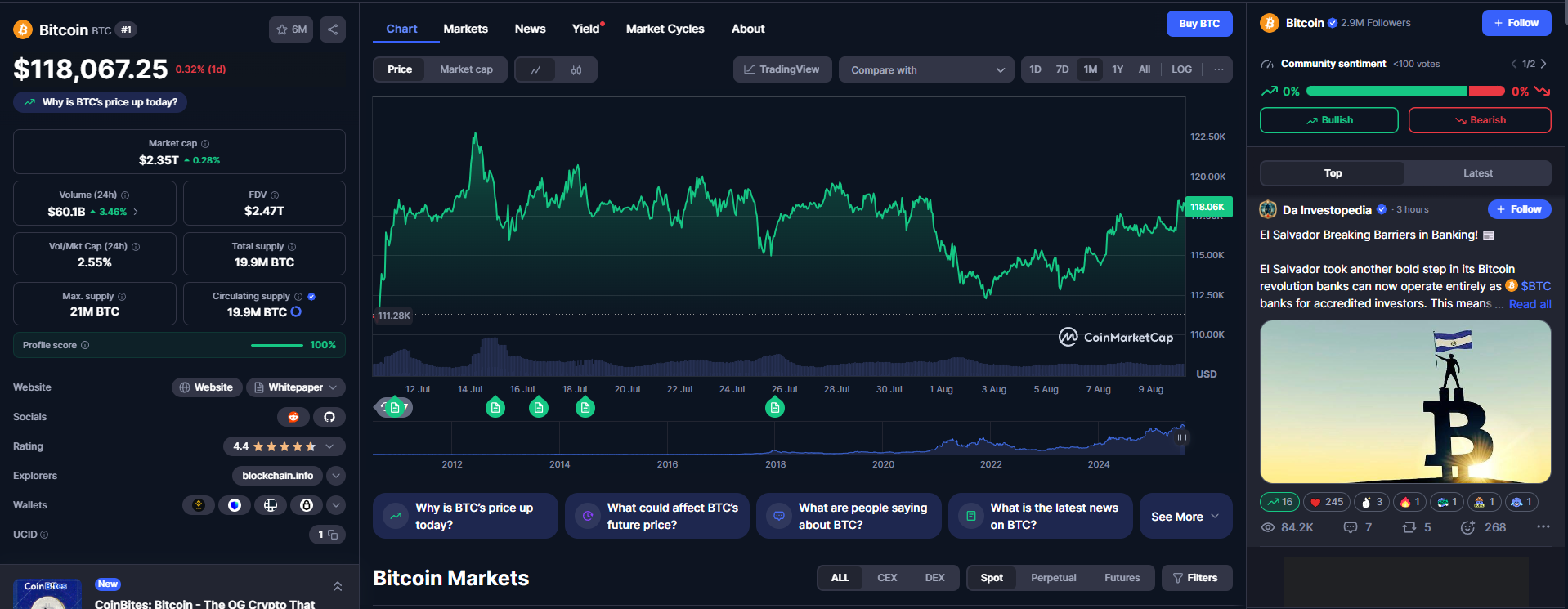Select All chart range
This screenshot has width=1568, height=609.
(x=1145, y=69)
